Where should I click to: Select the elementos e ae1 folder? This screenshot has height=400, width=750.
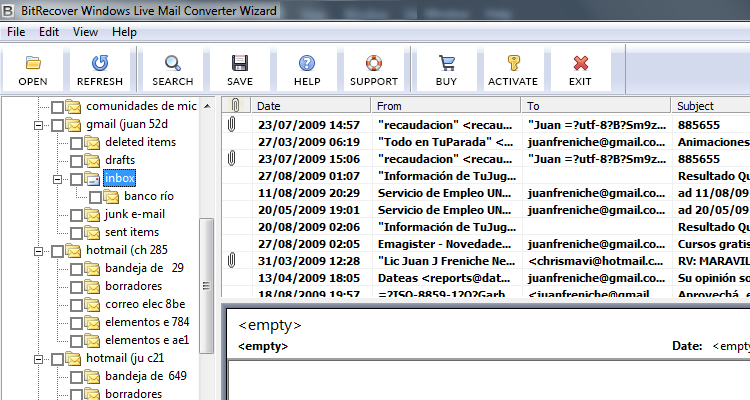click(x=147, y=340)
